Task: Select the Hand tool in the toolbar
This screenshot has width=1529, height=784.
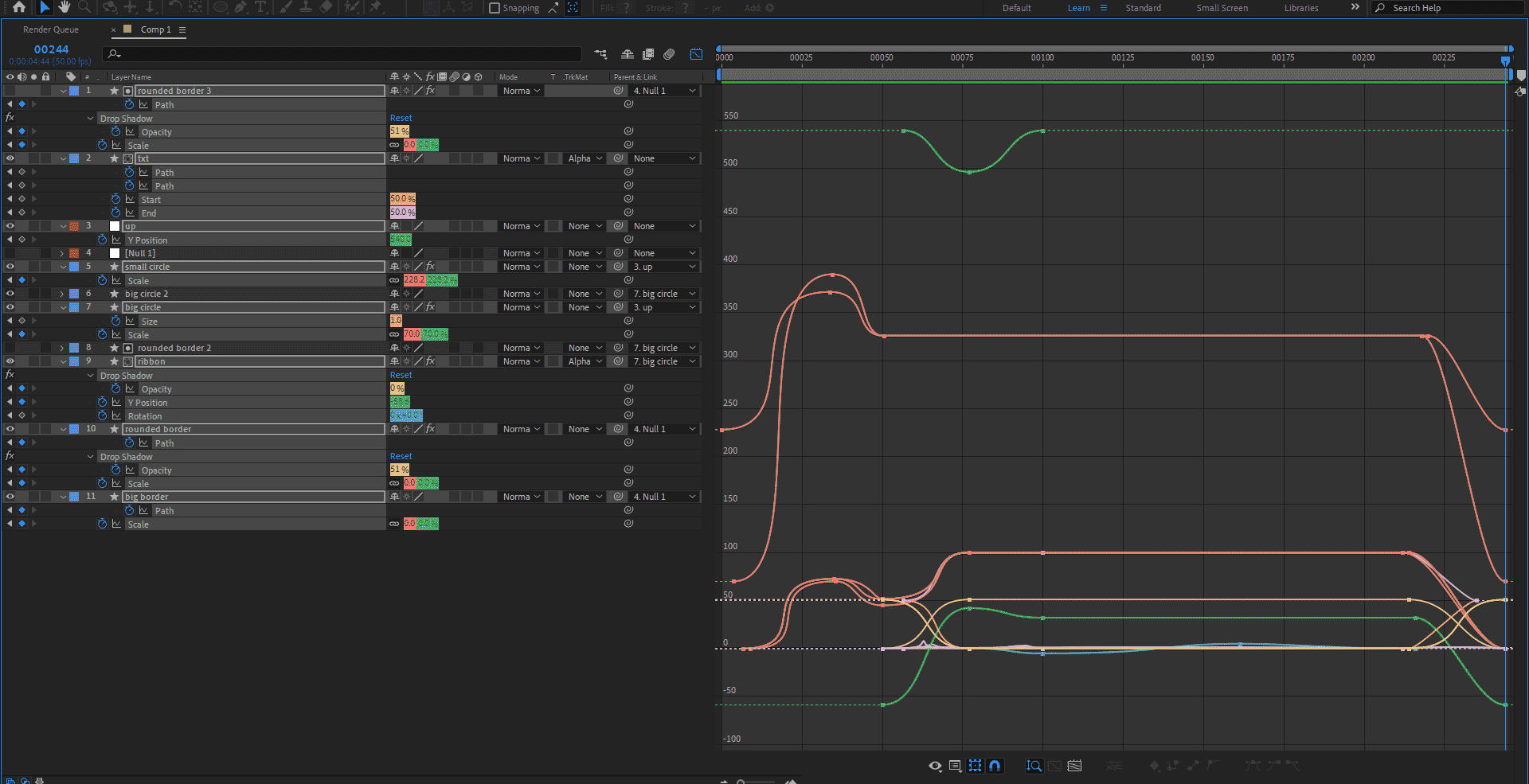Action: click(x=64, y=7)
